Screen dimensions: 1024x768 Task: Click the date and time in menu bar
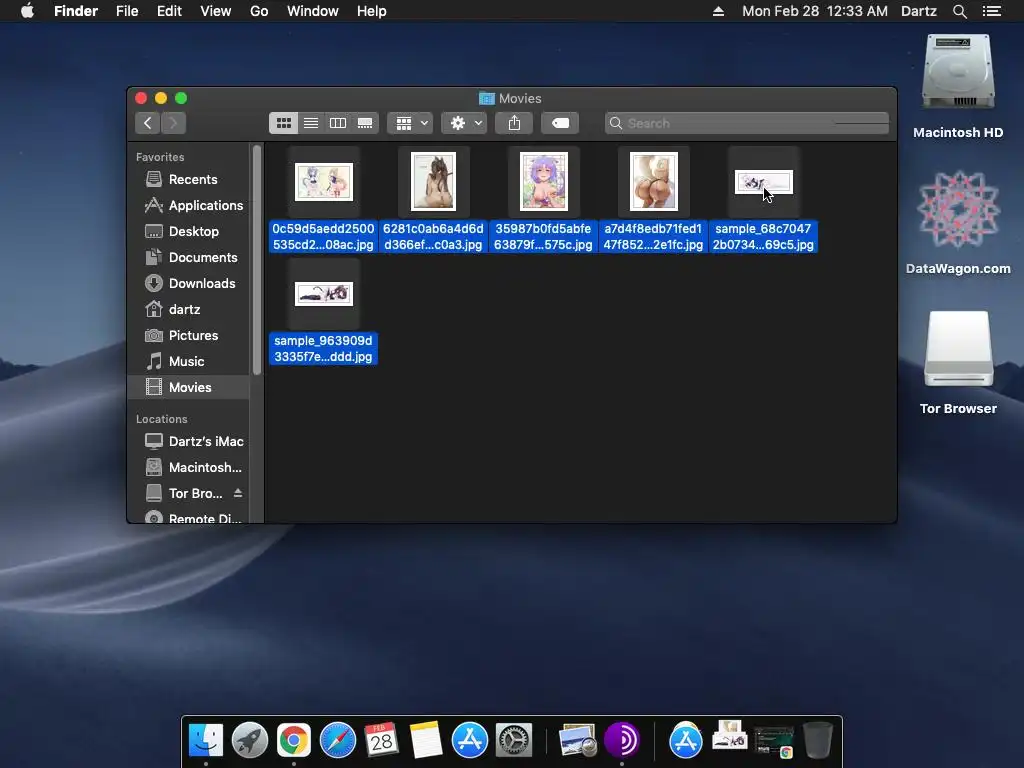(x=815, y=11)
